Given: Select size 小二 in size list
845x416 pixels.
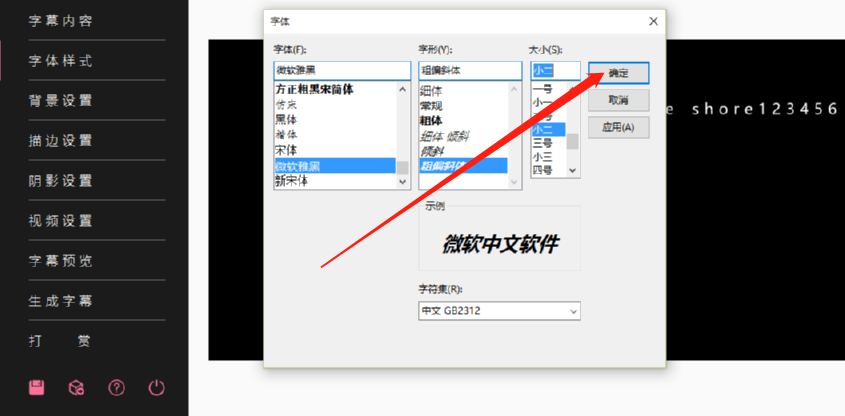Looking at the screenshot, I should [x=548, y=129].
